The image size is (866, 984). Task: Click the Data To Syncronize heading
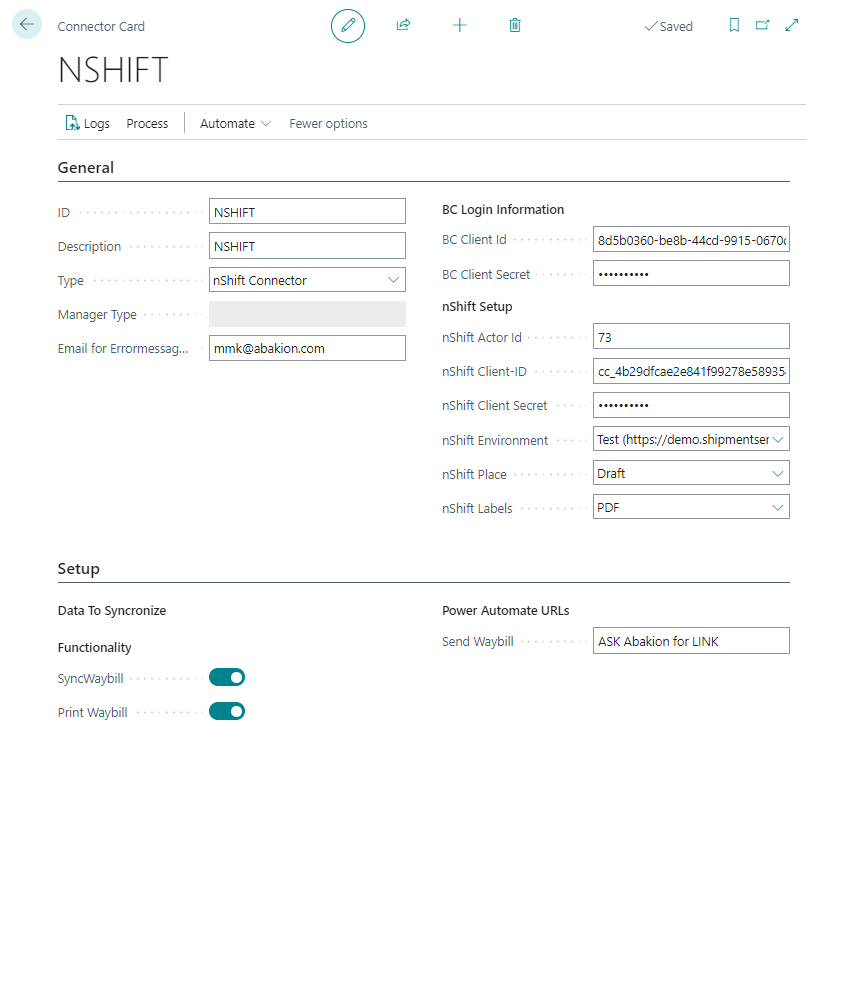[112, 611]
